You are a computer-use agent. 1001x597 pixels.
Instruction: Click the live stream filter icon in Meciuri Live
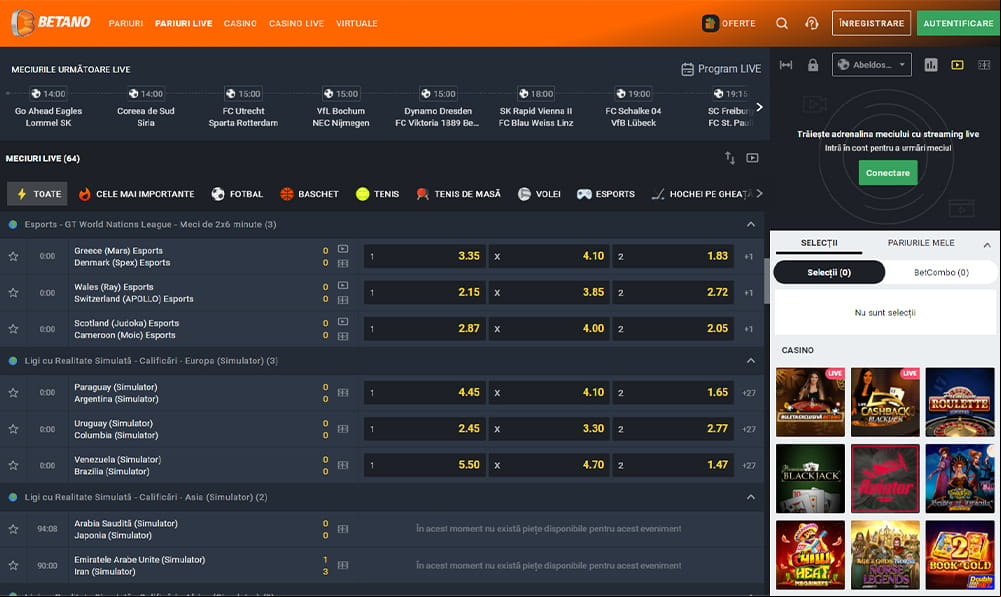pos(753,158)
